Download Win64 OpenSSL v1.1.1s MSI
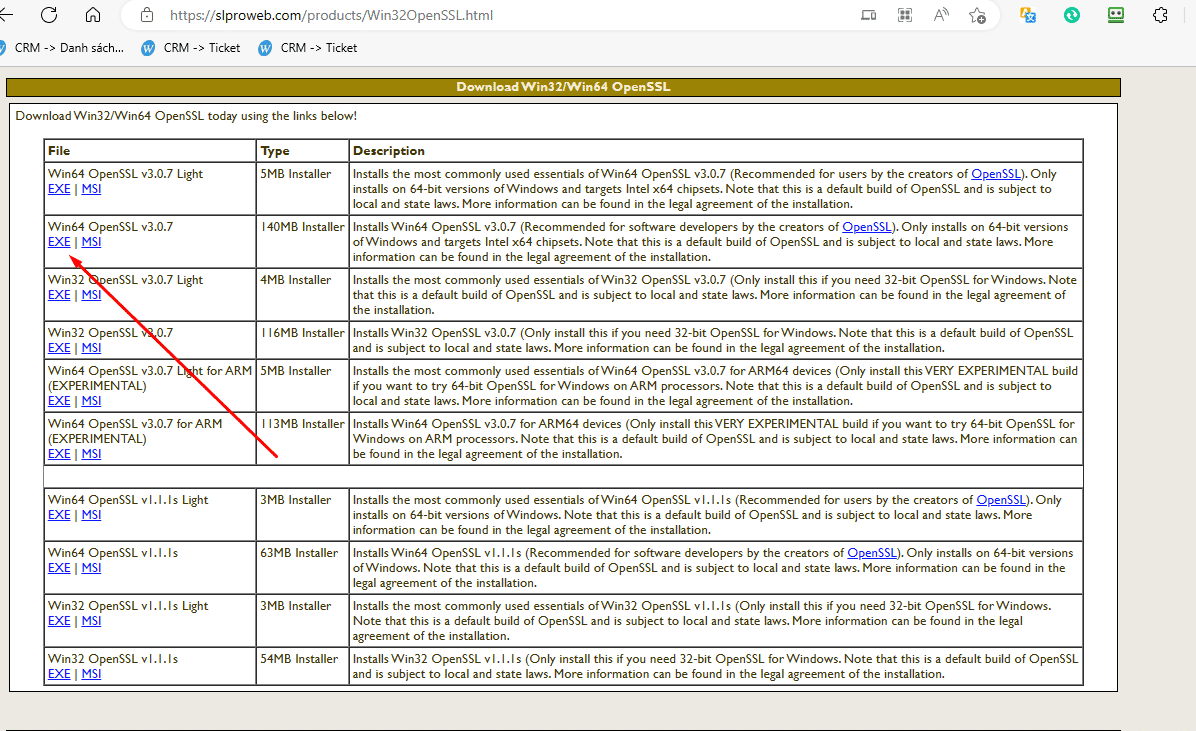The image size is (1196, 731). (x=91, y=568)
